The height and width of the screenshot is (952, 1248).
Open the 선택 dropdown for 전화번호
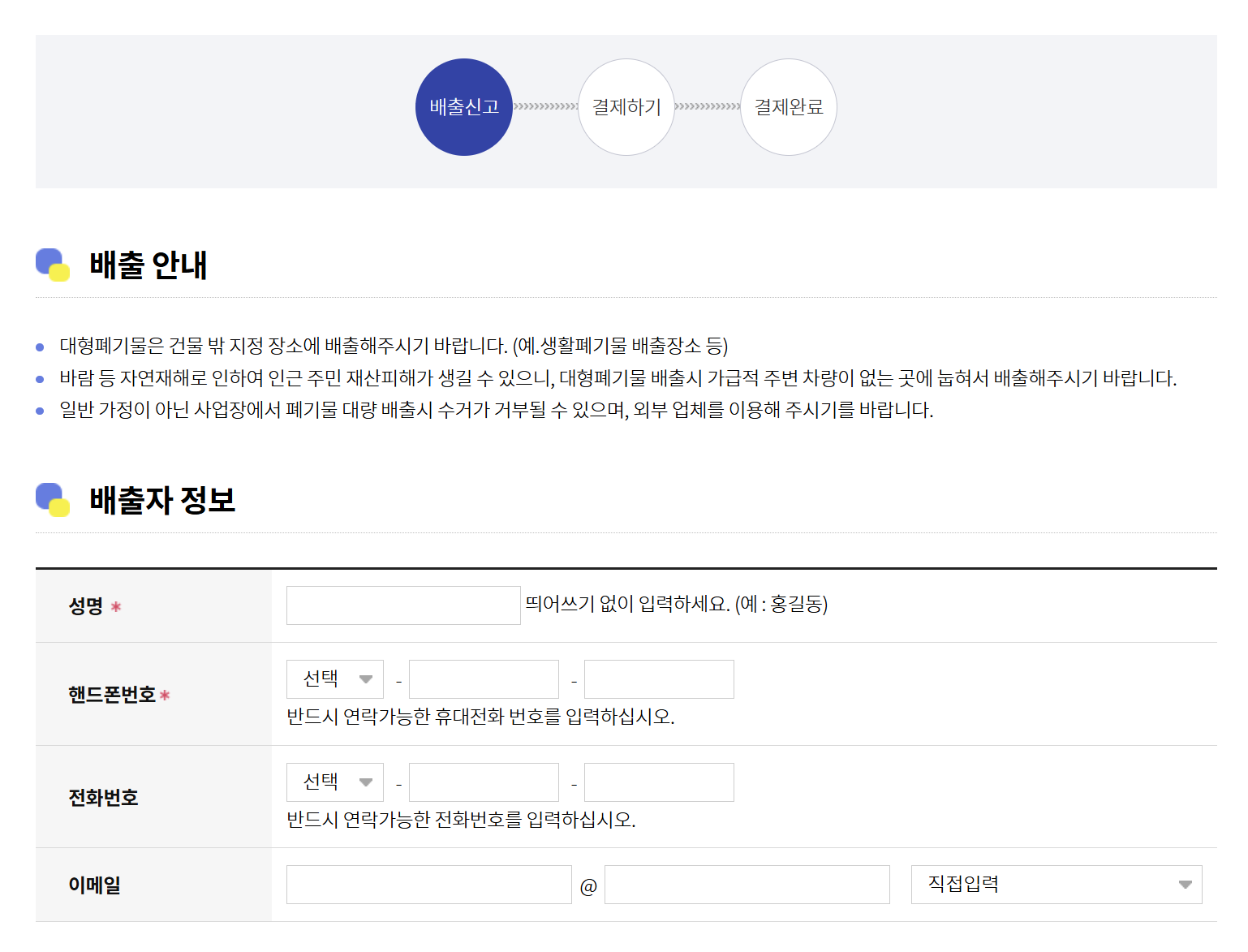[x=334, y=782]
